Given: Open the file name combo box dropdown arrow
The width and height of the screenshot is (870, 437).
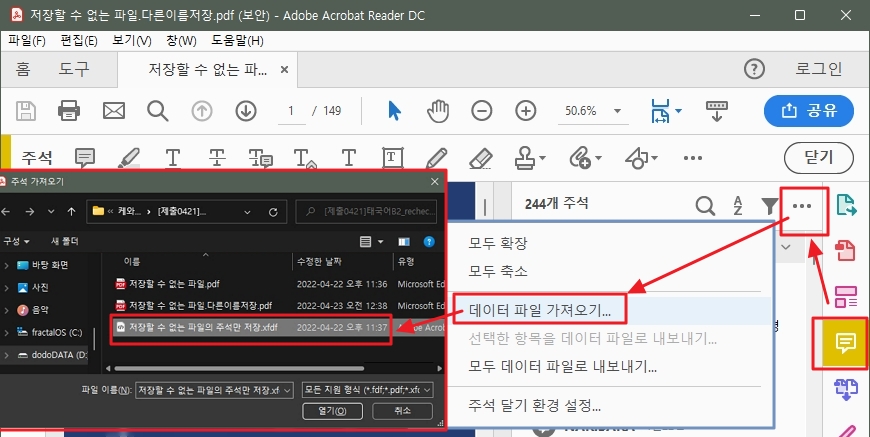Looking at the screenshot, I should [287, 390].
